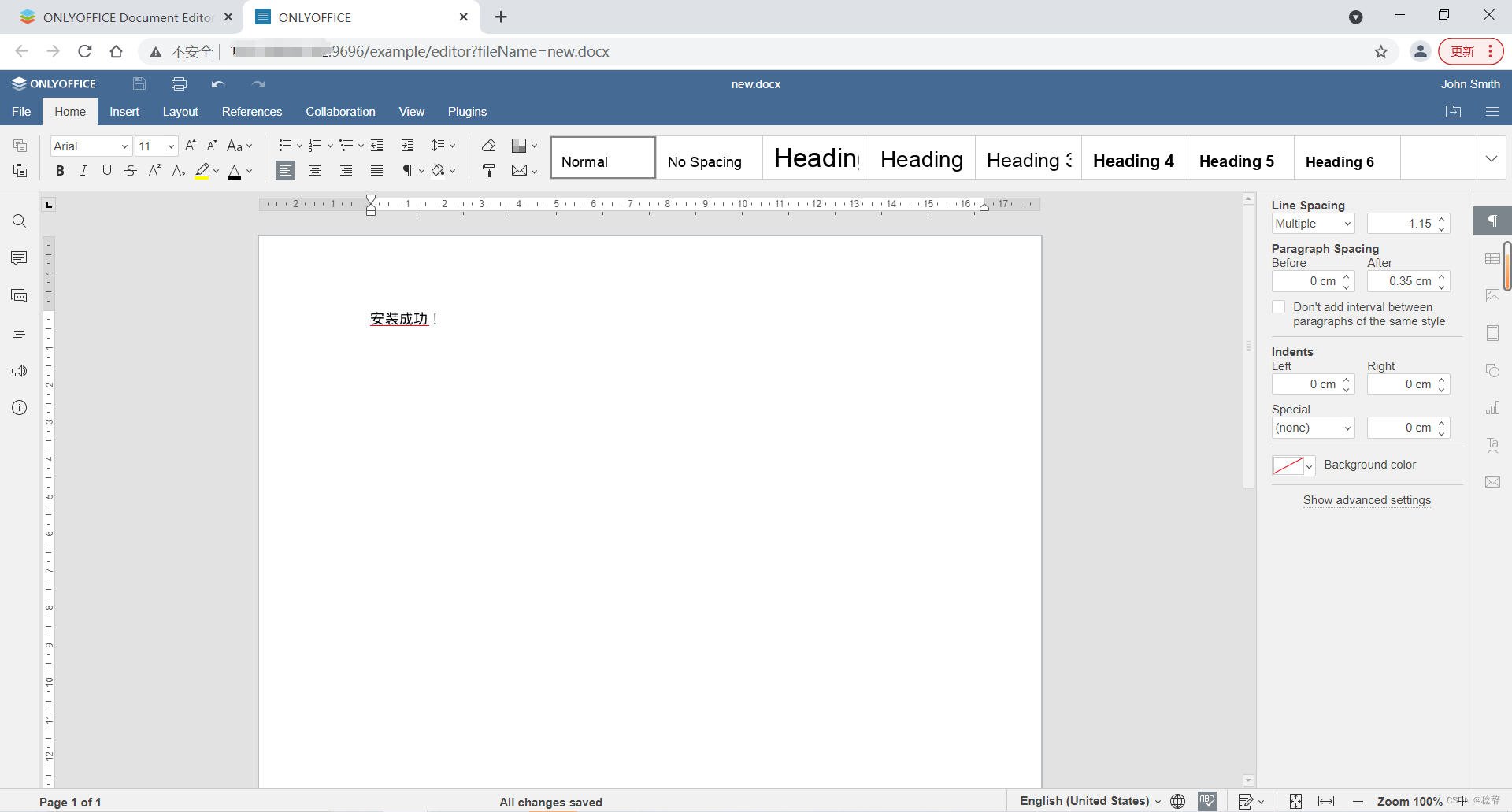Open the About info icon

point(19,408)
